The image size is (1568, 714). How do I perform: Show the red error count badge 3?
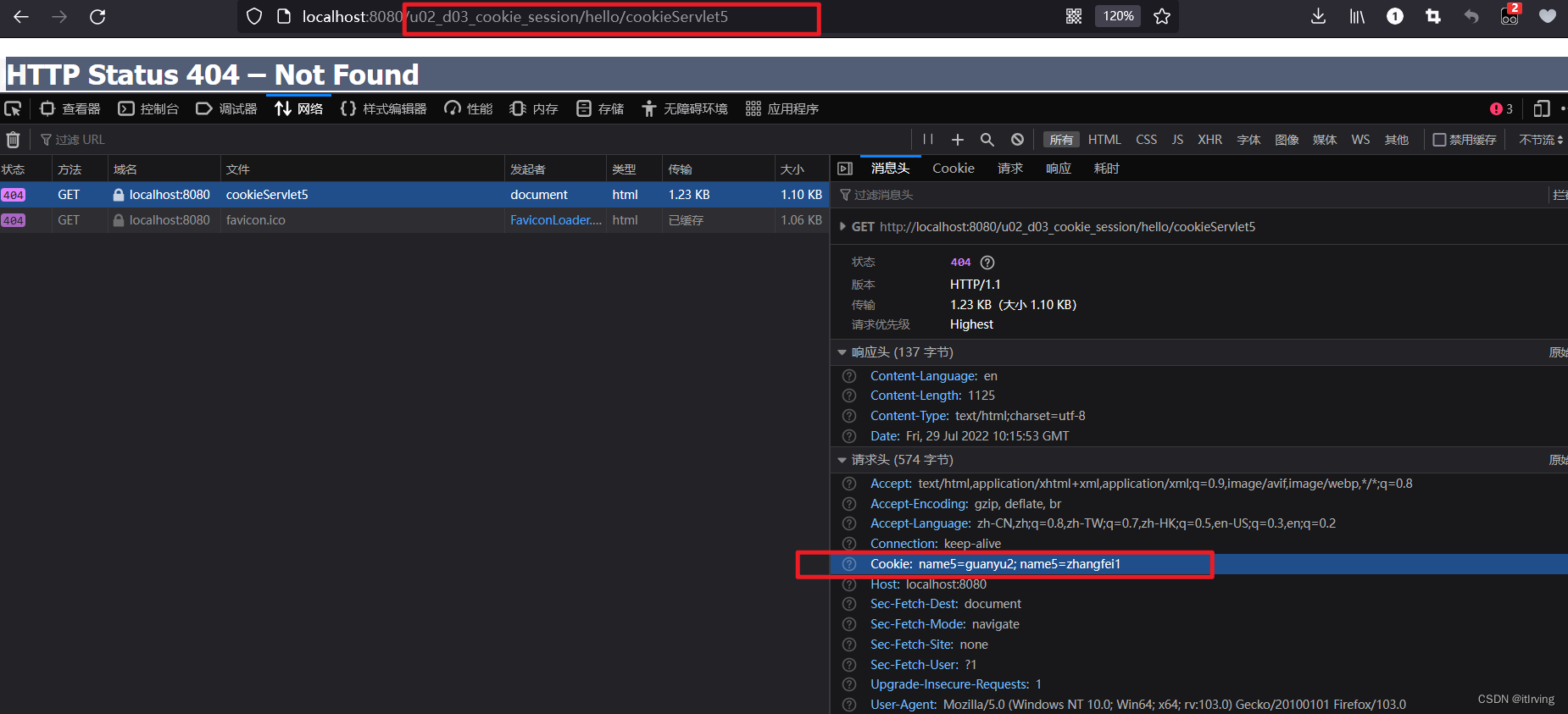click(1501, 108)
